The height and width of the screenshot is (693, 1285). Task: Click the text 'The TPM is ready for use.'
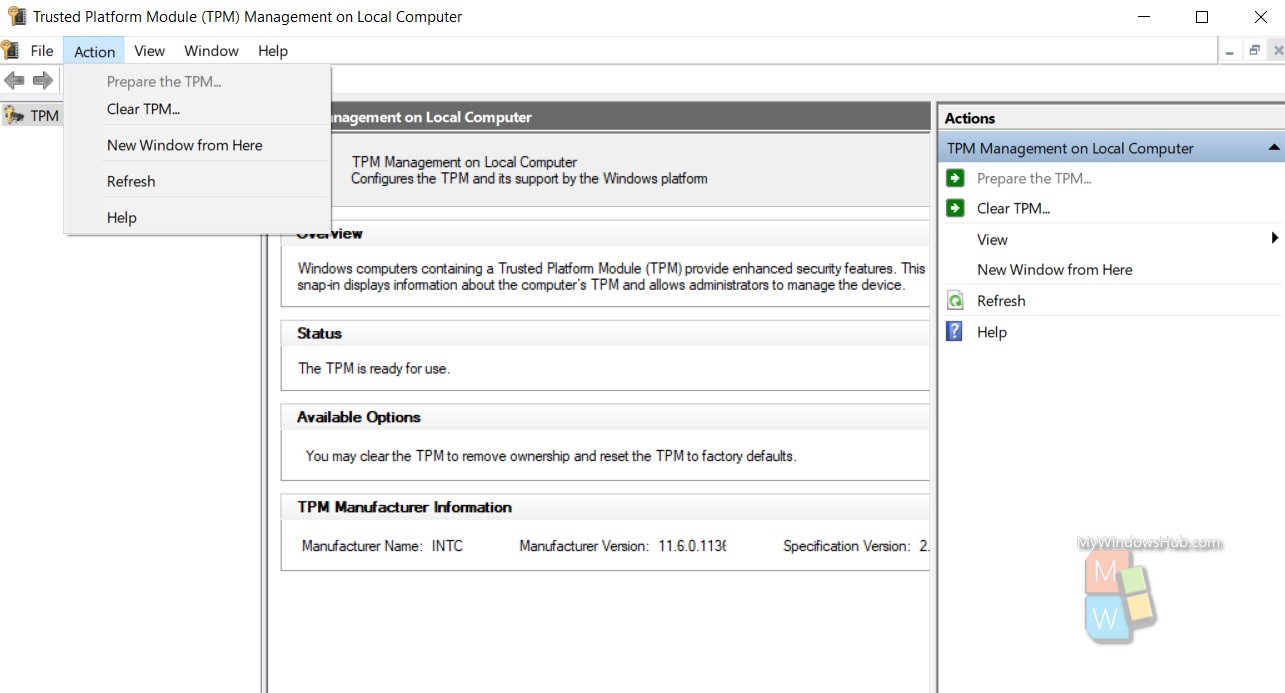point(374,369)
